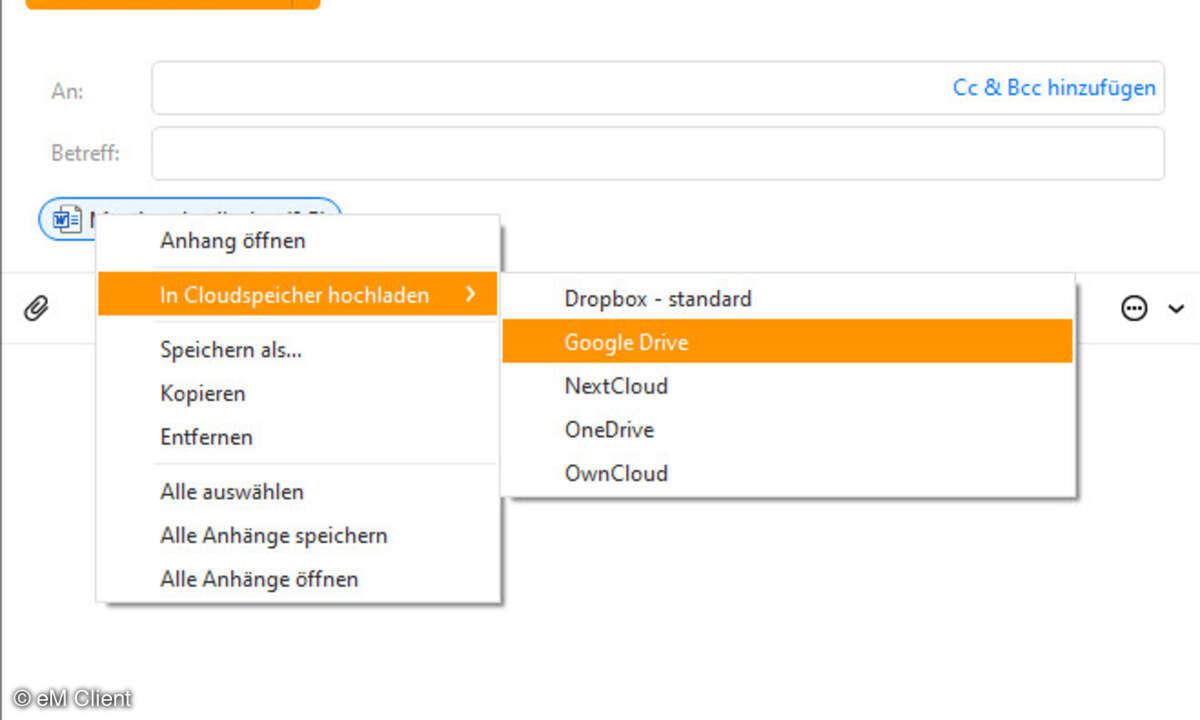Click 'Entfernen' to remove attachment
Viewport: 1200px width, 720px height.
(x=298, y=437)
